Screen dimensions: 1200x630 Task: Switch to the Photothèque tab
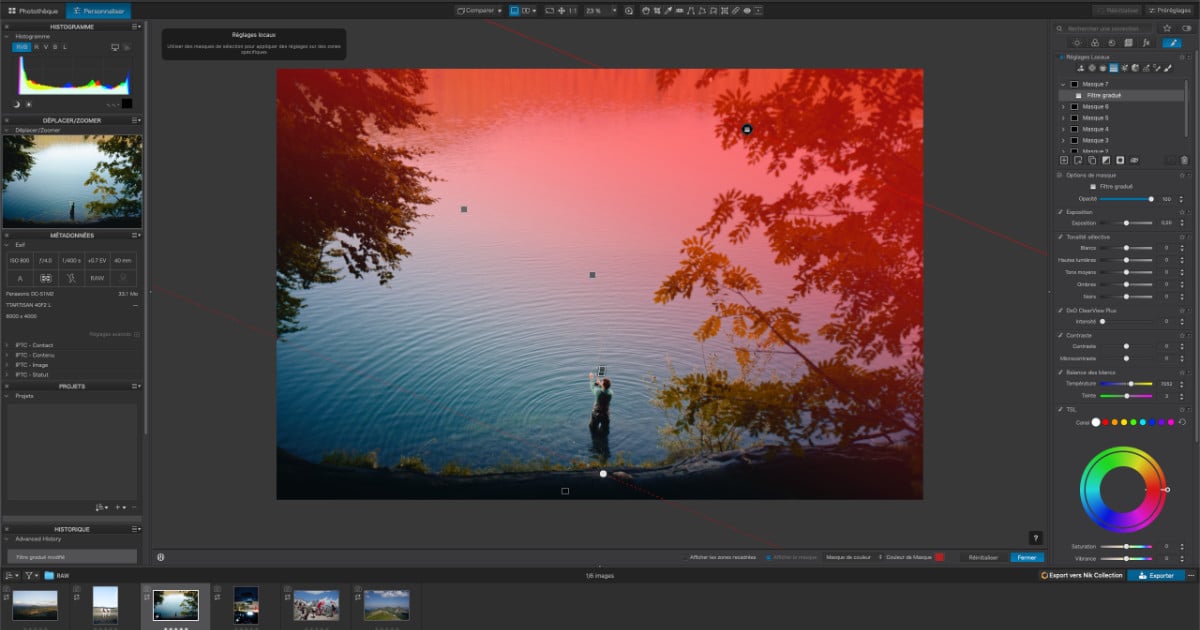tap(32, 10)
